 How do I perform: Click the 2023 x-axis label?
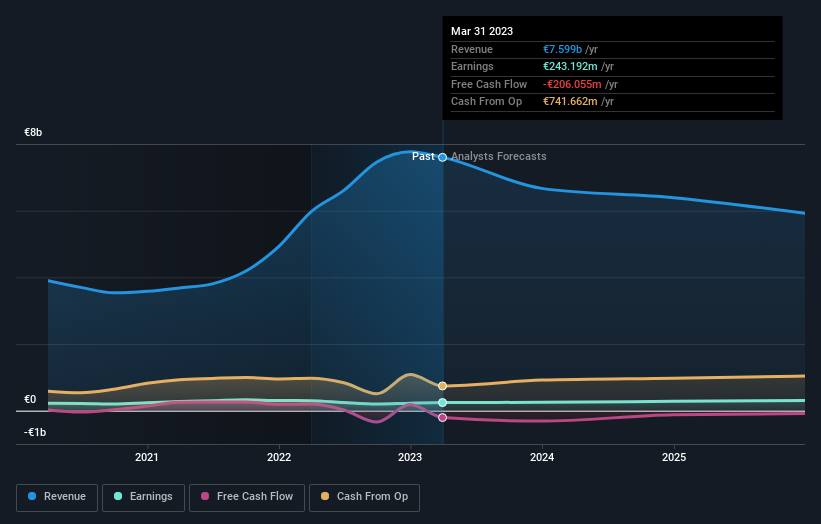pyautogui.click(x=410, y=457)
